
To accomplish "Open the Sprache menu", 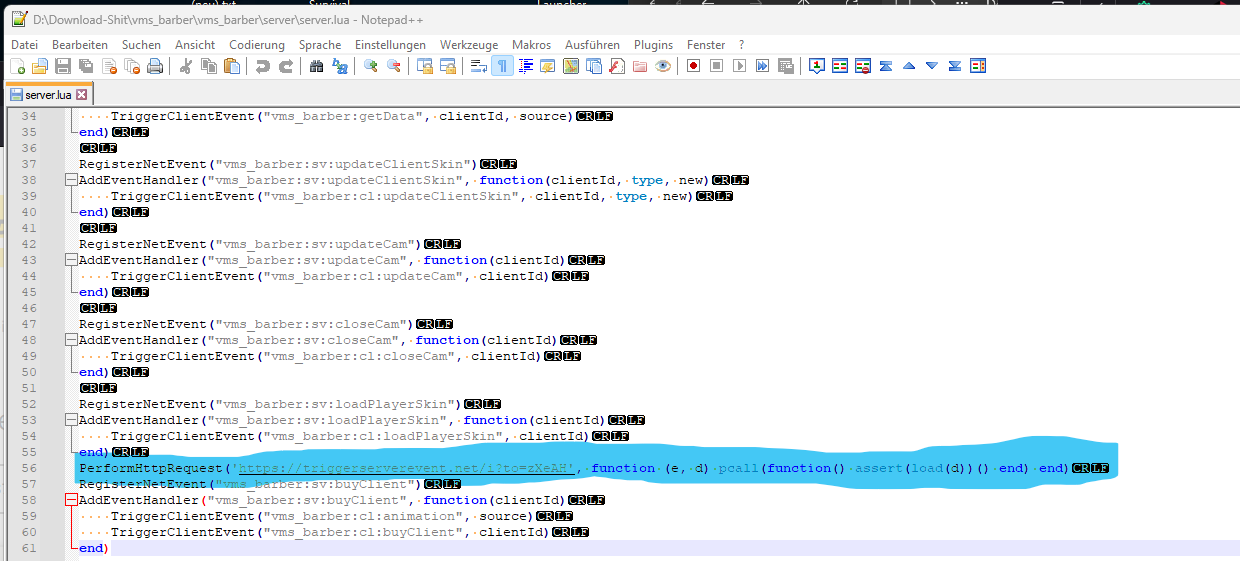I will click(320, 45).
